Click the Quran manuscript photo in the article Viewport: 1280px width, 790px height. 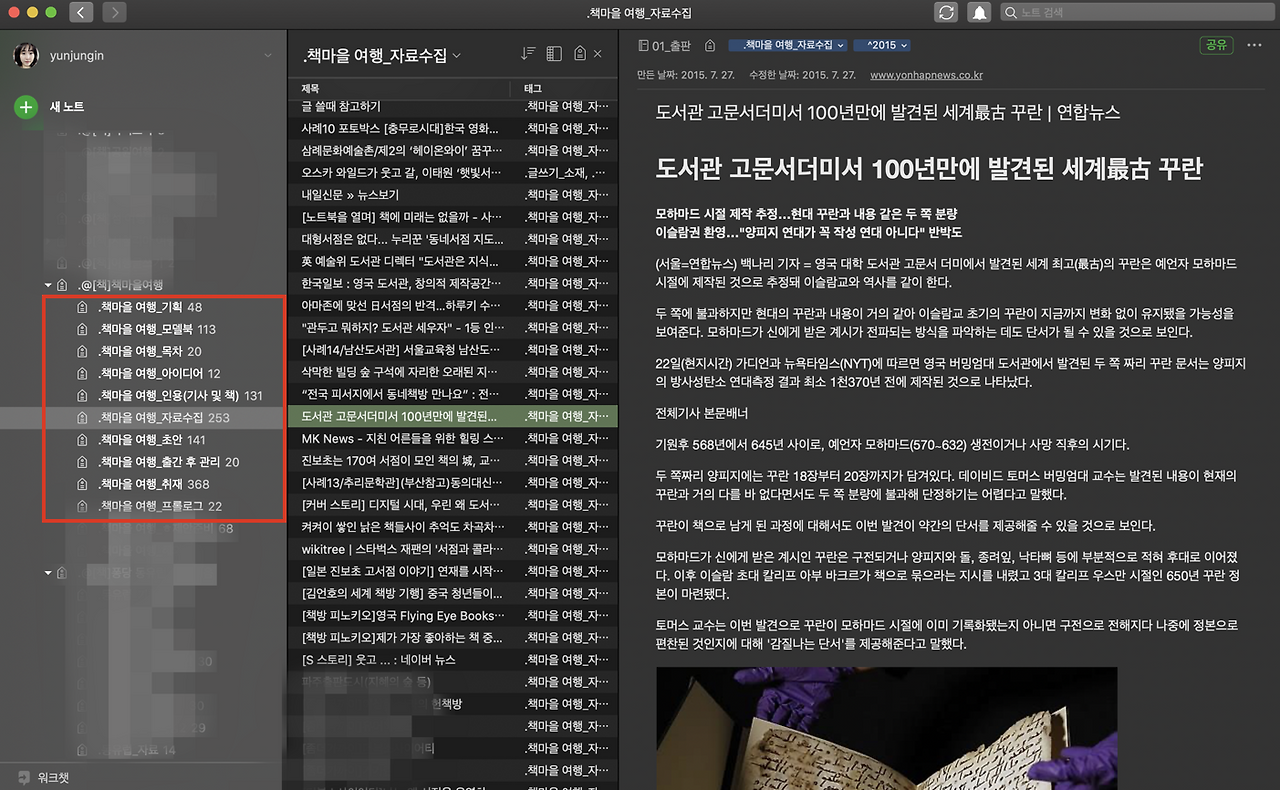pos(886,728)
